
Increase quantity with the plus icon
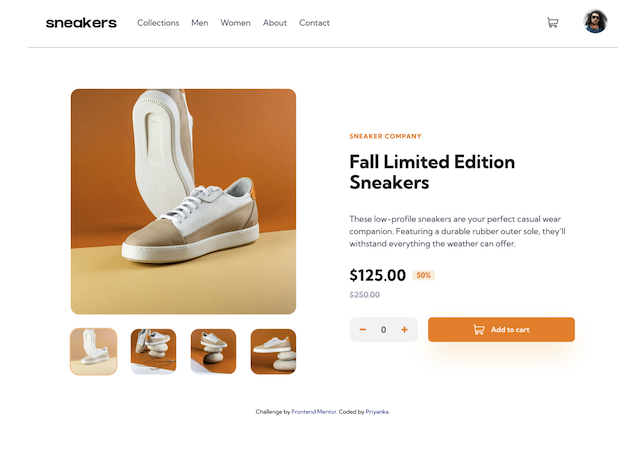pos(404,330)
